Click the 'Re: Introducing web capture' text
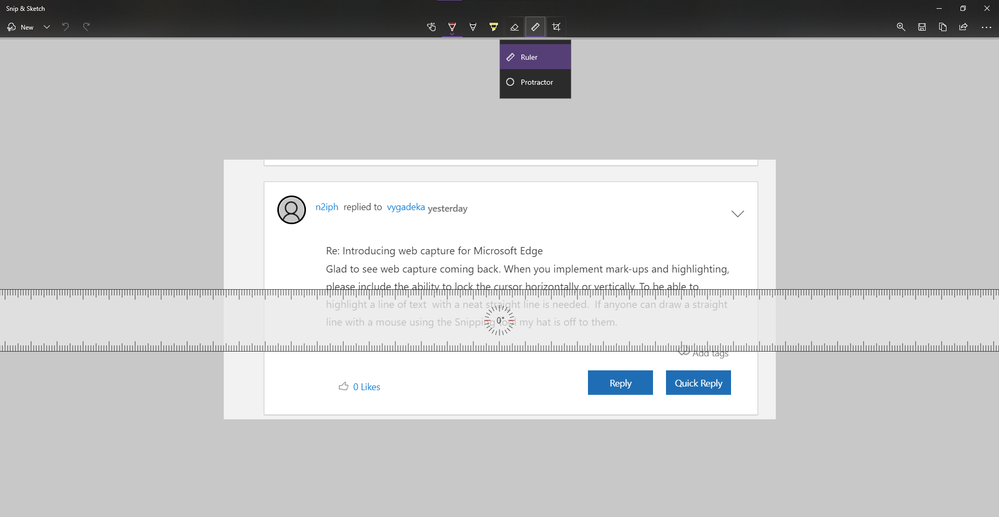The height and width of the screenshot is (517, 999). click(x=434, y=251)
